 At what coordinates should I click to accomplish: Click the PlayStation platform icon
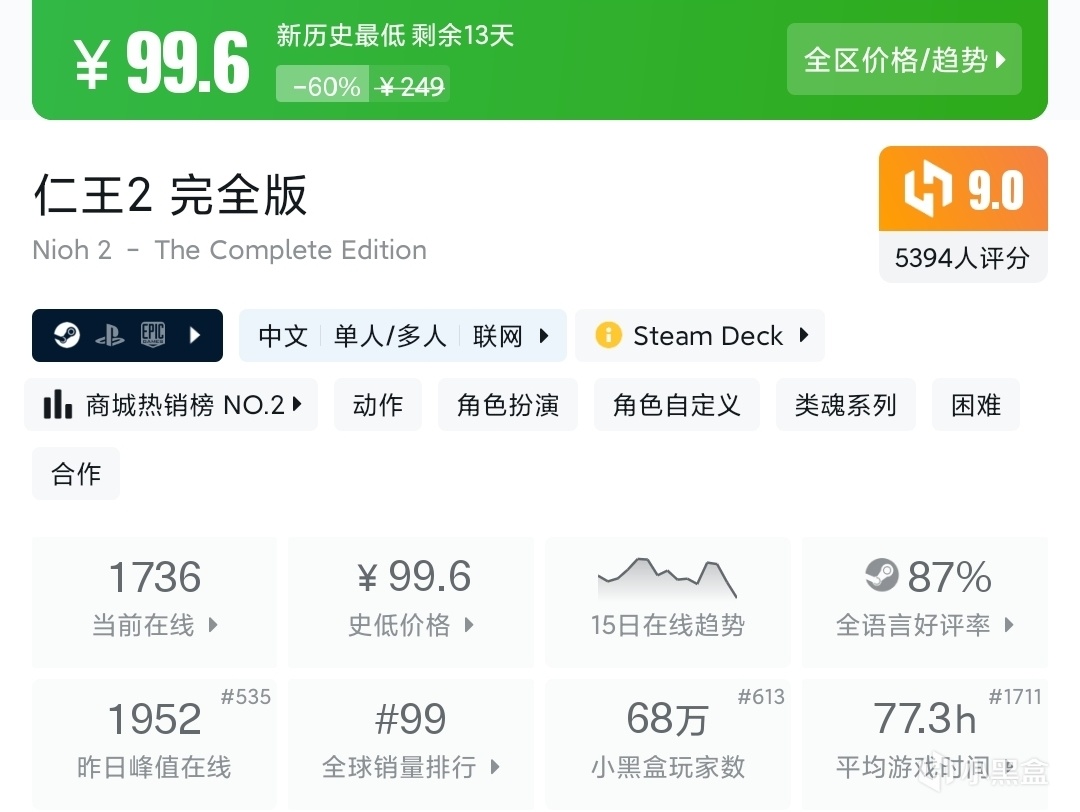(110, 335)
